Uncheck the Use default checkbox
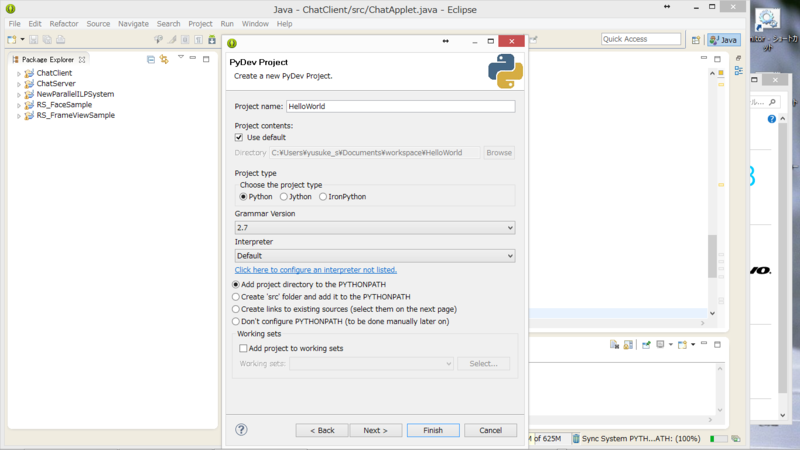Viewport: 800px width, 450px height. [239, 137]
